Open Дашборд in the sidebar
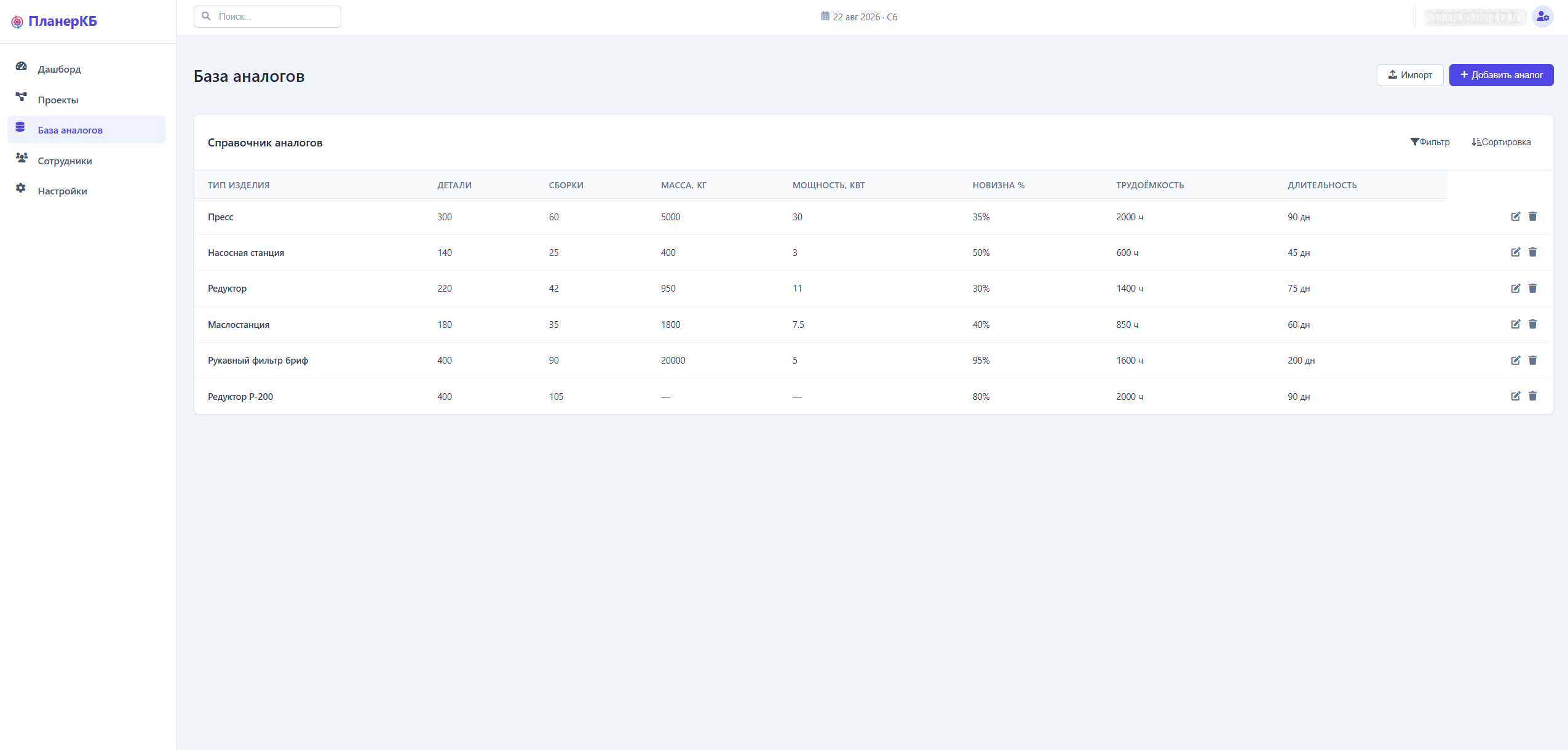This screenshot has height=750, width=1568. point(86,69)
